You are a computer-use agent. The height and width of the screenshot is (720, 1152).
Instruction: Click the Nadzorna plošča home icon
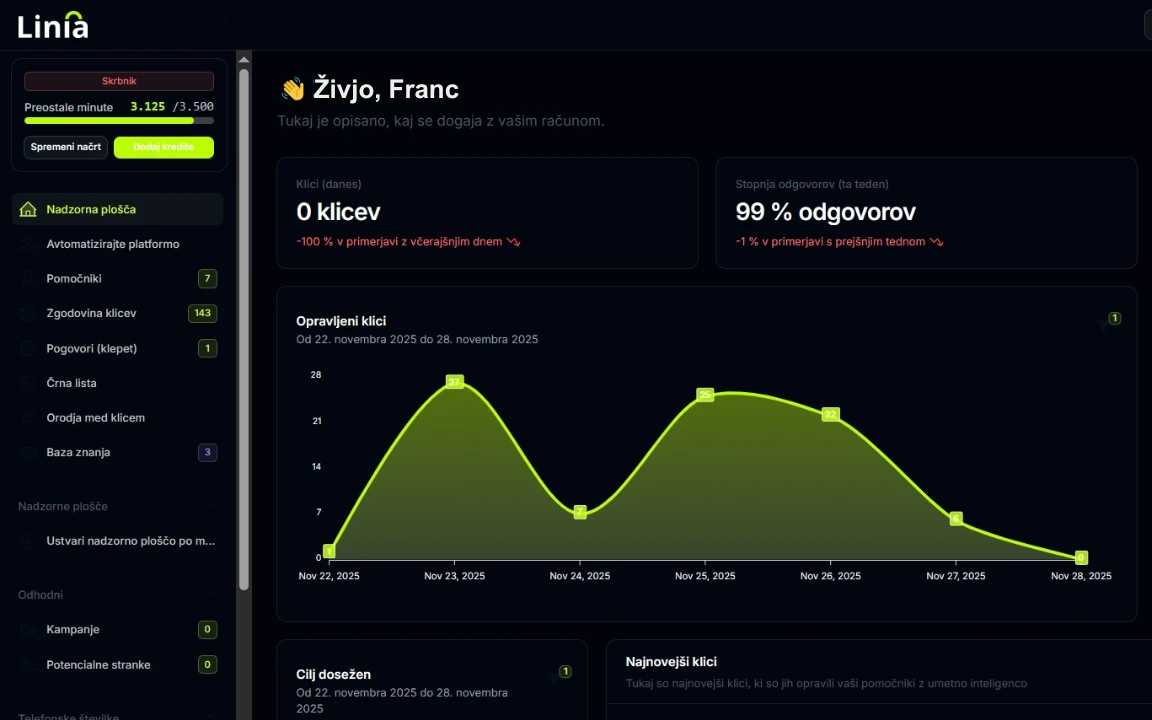(x=28, y=210)
